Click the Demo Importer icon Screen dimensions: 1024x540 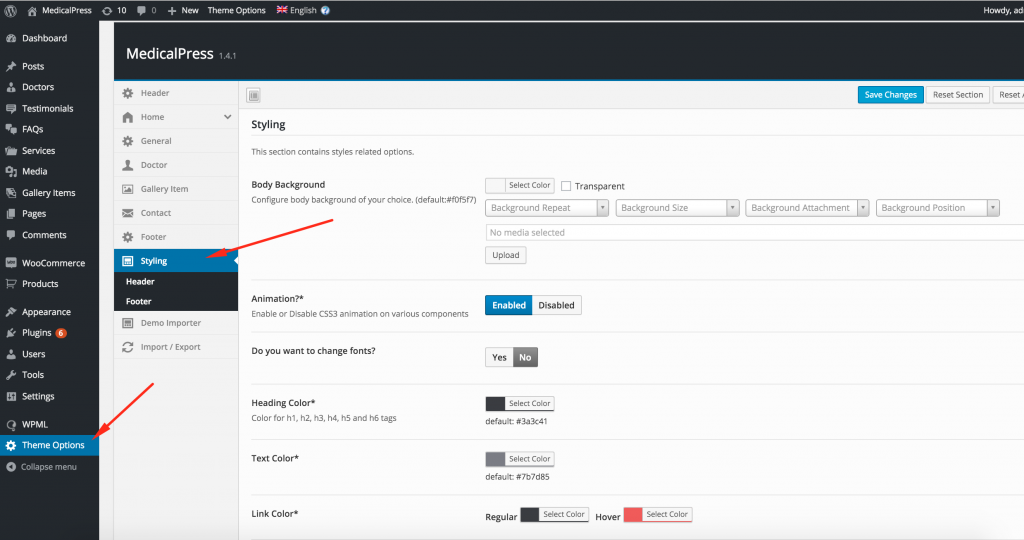tap(128, 323)
